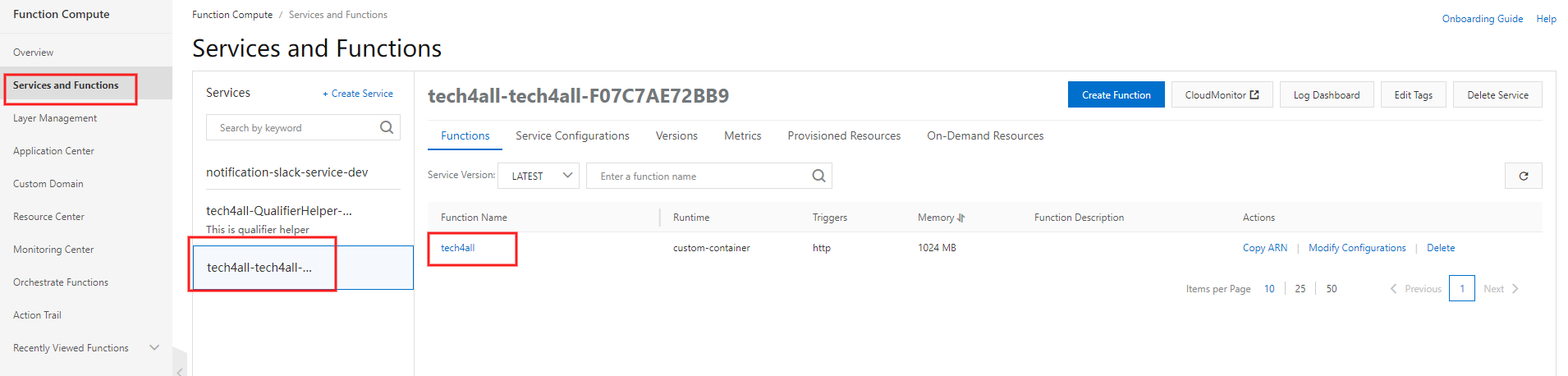The height and width of the screenshot is (376, 1568).
Task: Set items per page to 10
Action: pos(1269,289)
